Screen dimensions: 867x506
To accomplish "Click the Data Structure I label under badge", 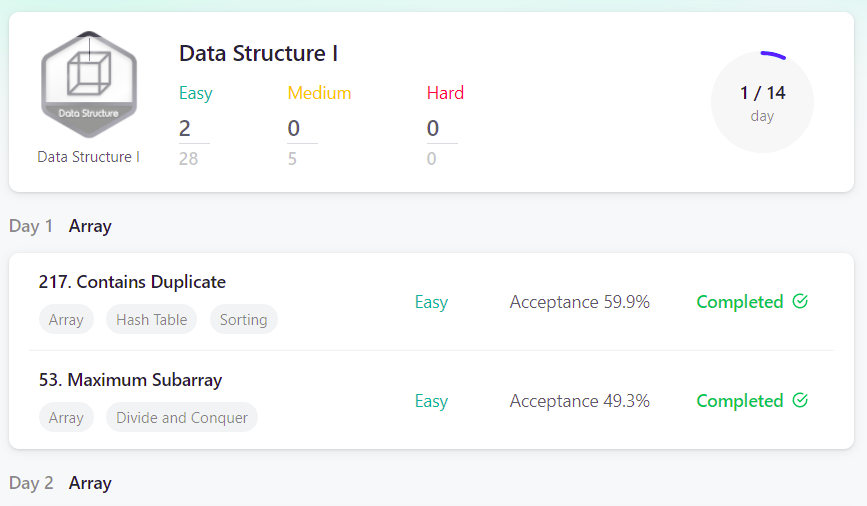I will click(x=88, y=157).
